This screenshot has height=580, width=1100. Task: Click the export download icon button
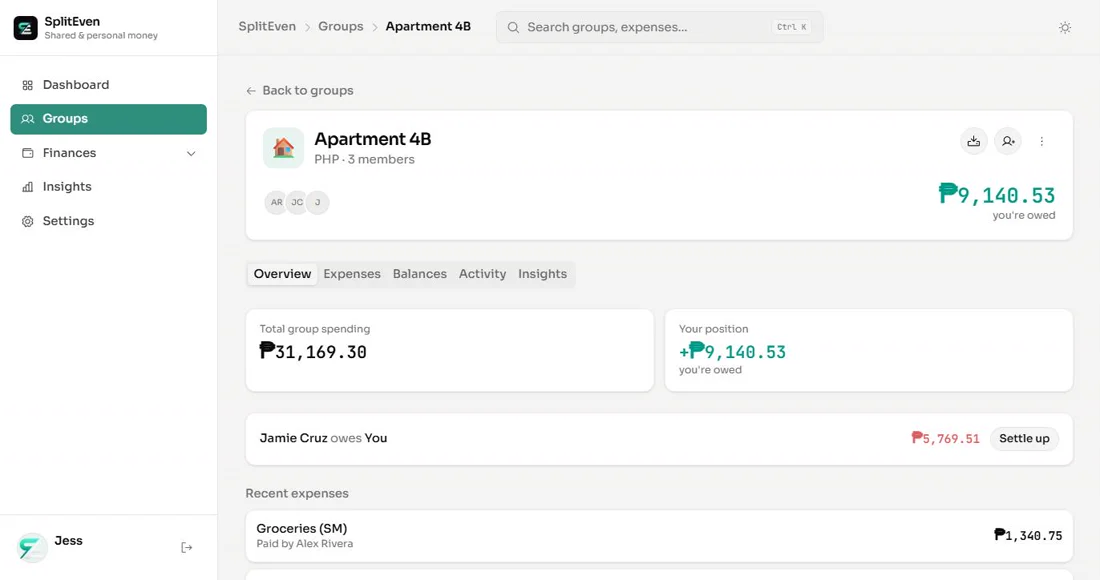[974, 142]
